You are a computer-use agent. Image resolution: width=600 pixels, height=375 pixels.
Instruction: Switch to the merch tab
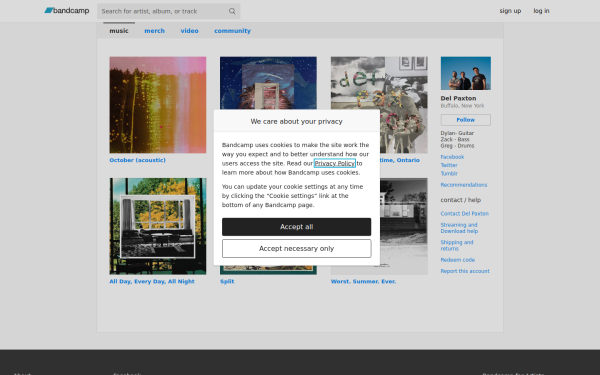[x=155, y=31]
